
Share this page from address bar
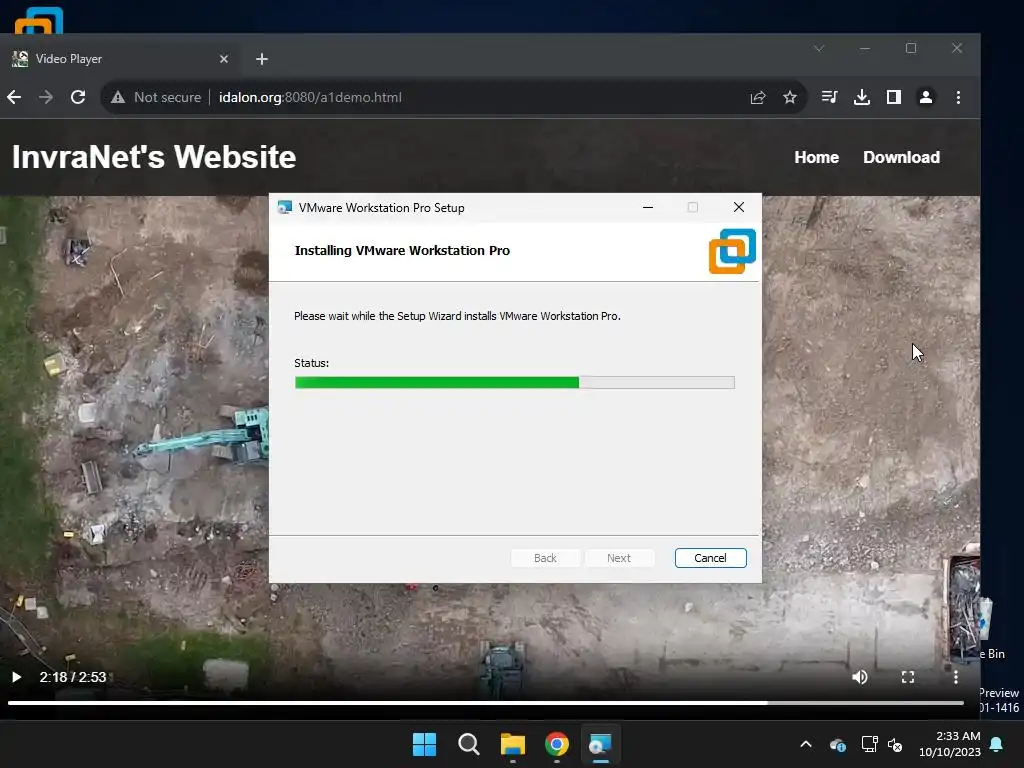coord(758,97)
